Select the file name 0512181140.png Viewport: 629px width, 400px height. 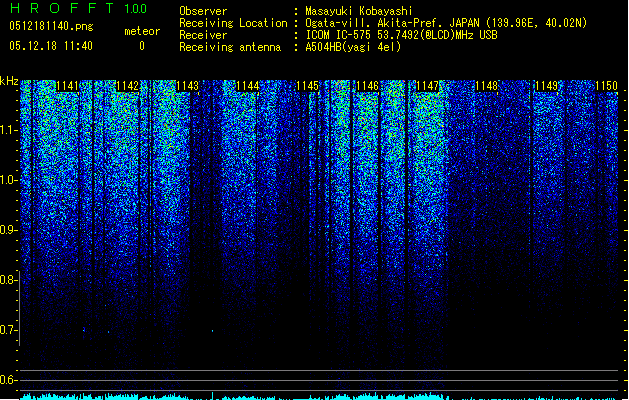(51, 27)
